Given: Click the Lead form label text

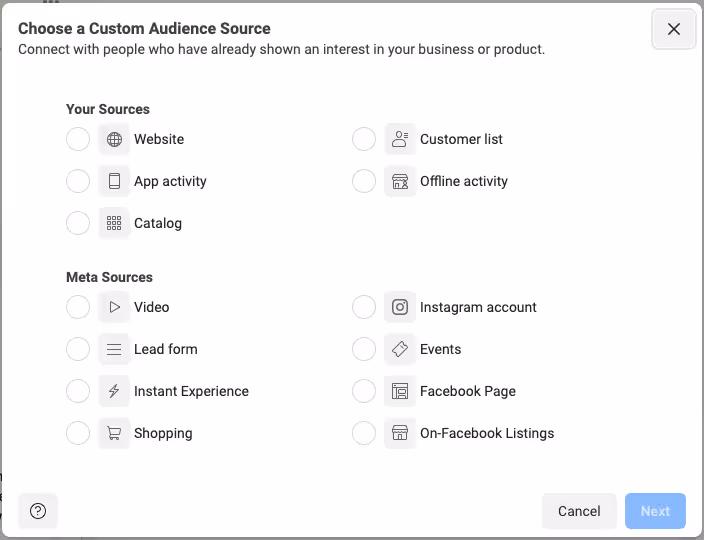Looking at the screenshot, I should tap(166, 349).
